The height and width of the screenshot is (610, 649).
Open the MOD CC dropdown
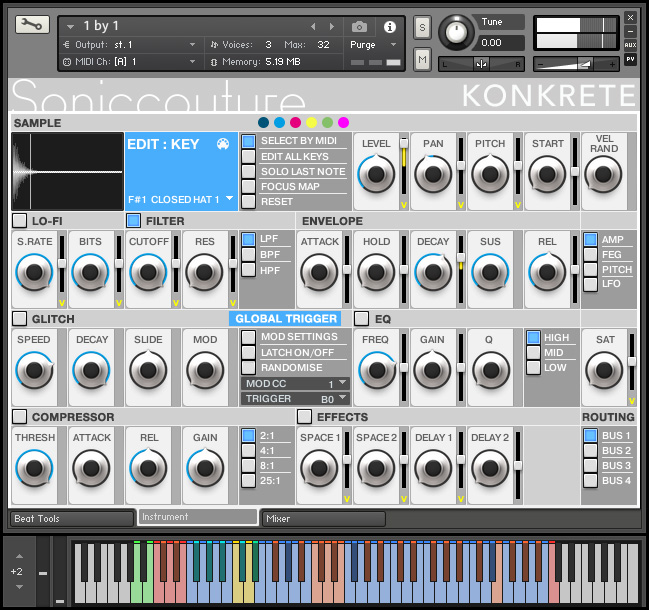coord(296,384)
